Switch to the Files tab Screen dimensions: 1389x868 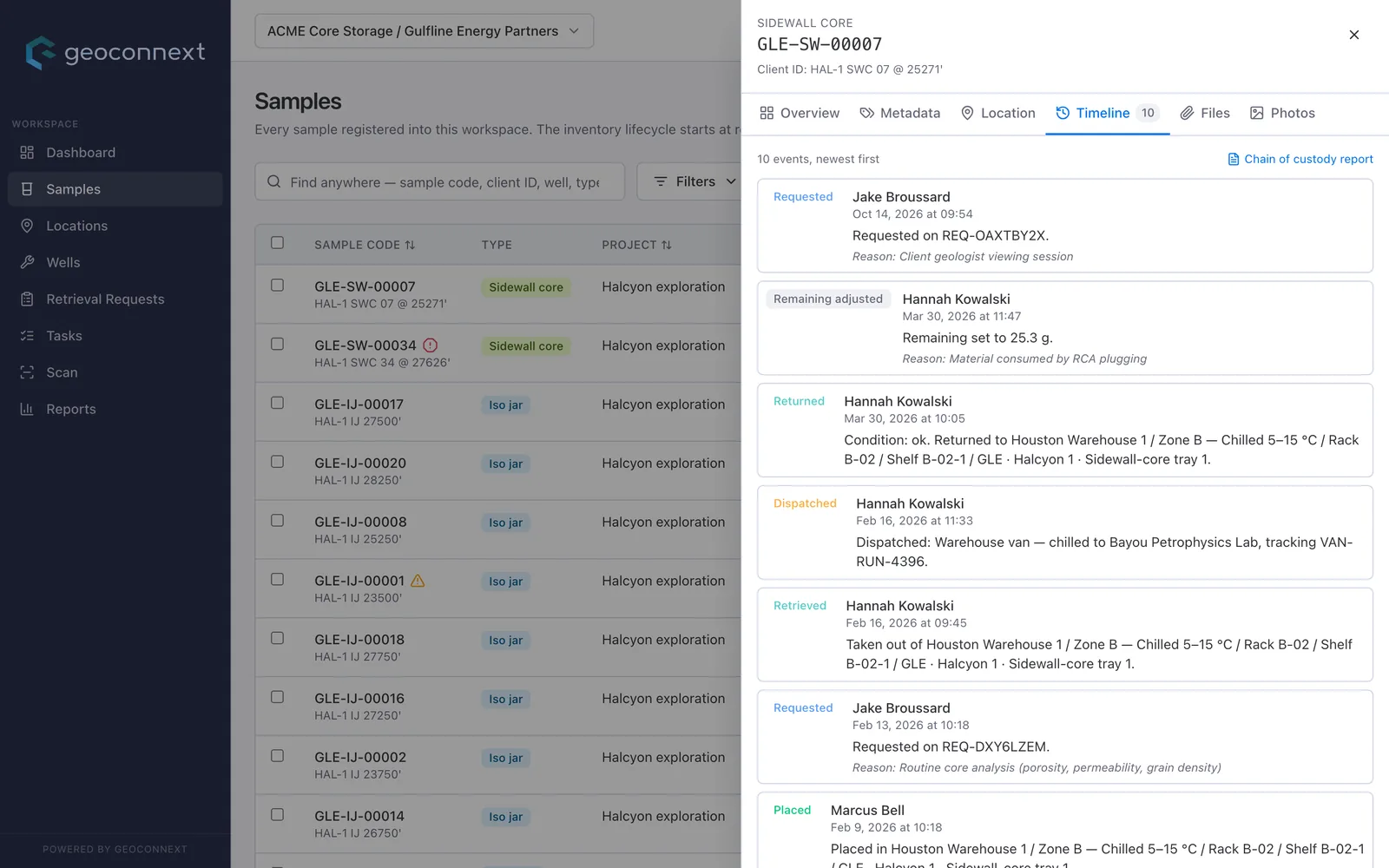click(x=1205, y=113)
